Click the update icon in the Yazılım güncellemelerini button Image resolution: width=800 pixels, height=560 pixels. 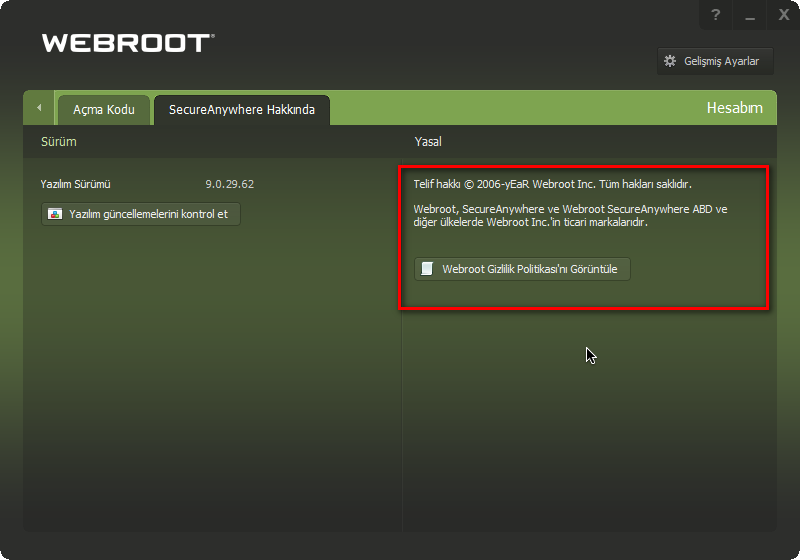(55, 214)
